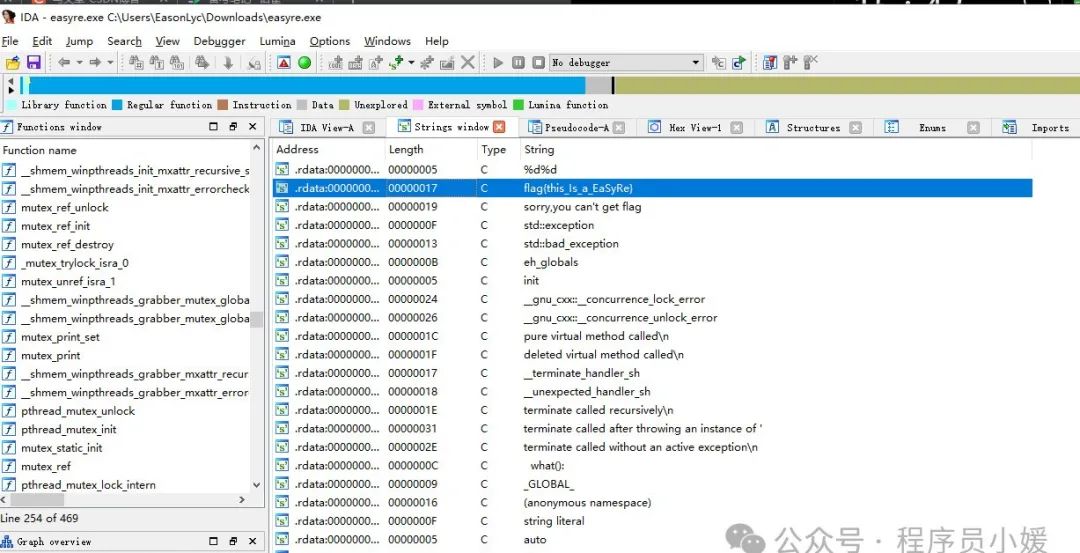Stop the process button

click(539, 63)
